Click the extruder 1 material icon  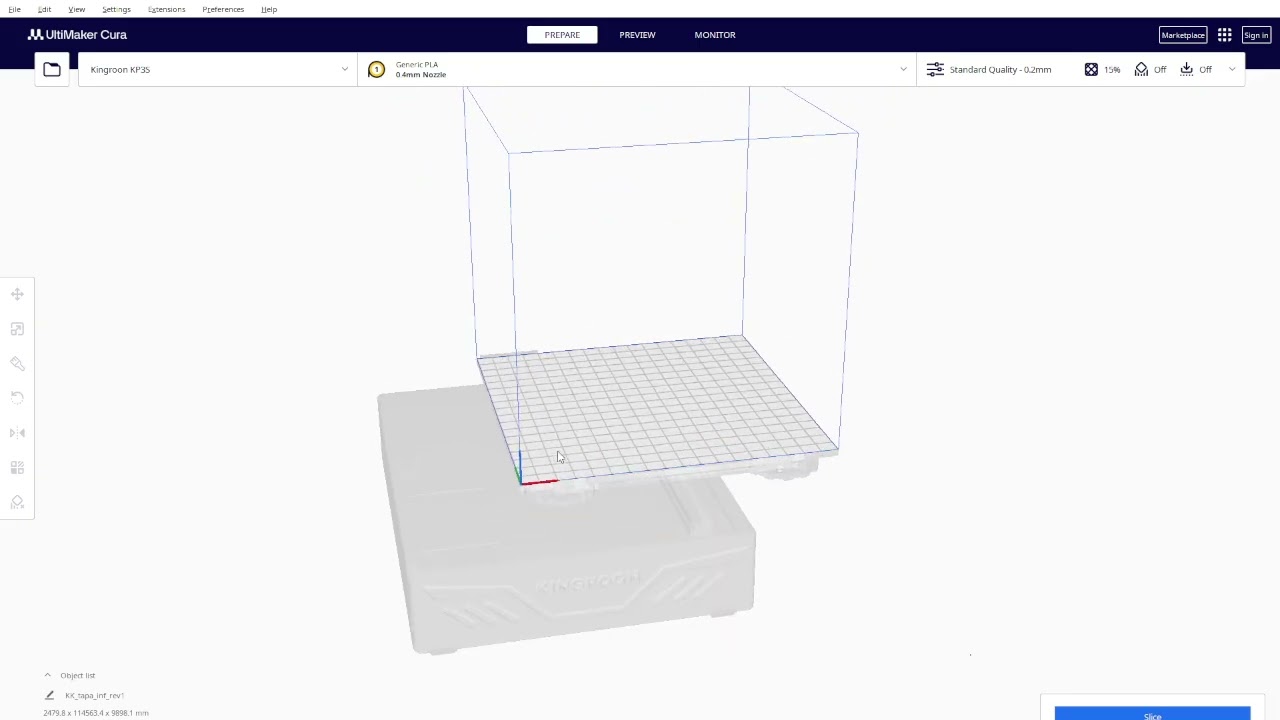376,69
